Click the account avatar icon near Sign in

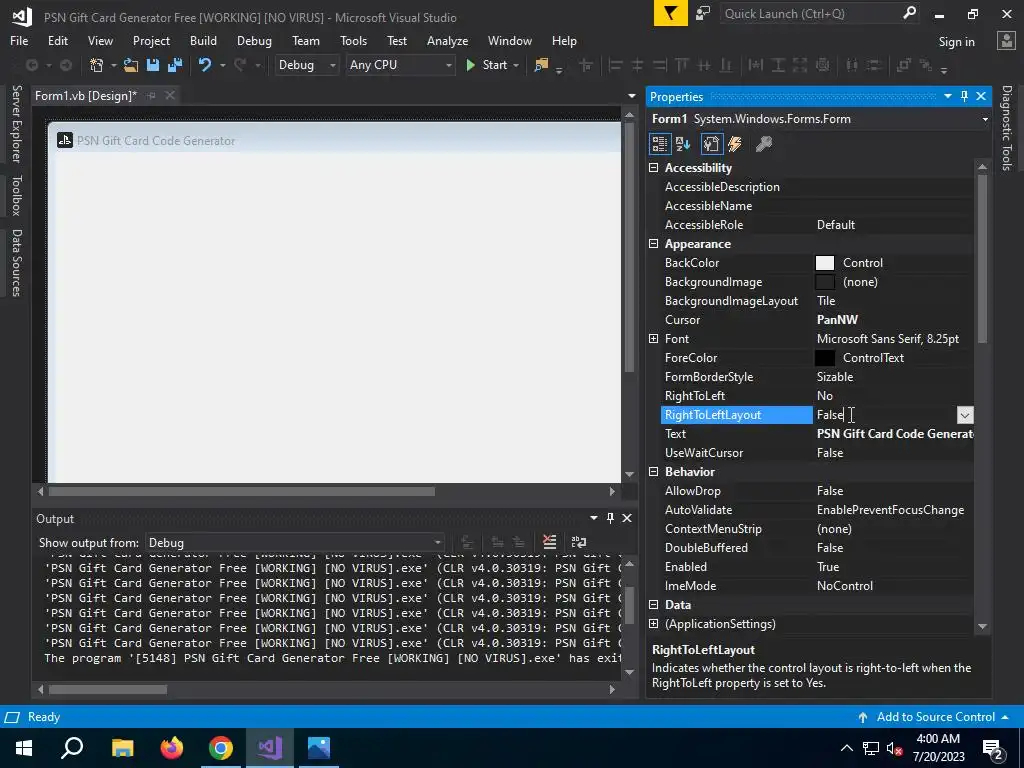pyautogui.click(x=1006, y=40)
